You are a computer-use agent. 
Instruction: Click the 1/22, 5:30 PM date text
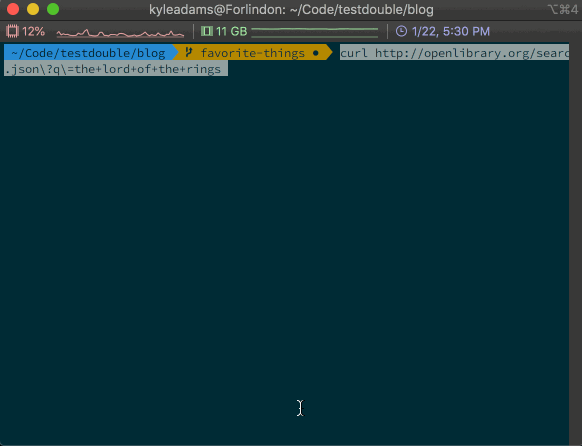[x=451, y=32]
